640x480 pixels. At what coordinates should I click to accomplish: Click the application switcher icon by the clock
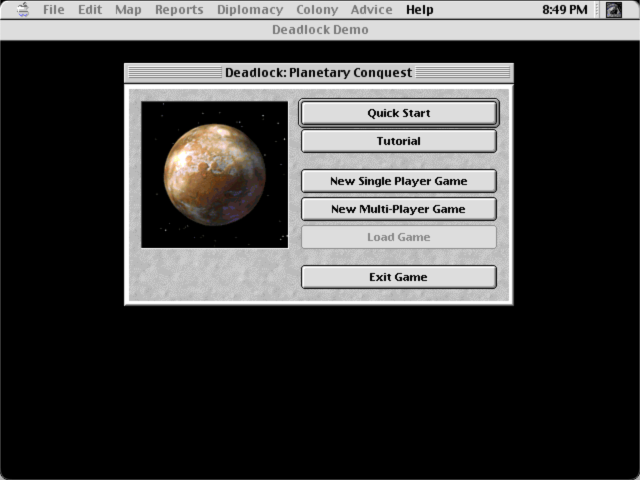pyautogui.click(x=613, y=10)
